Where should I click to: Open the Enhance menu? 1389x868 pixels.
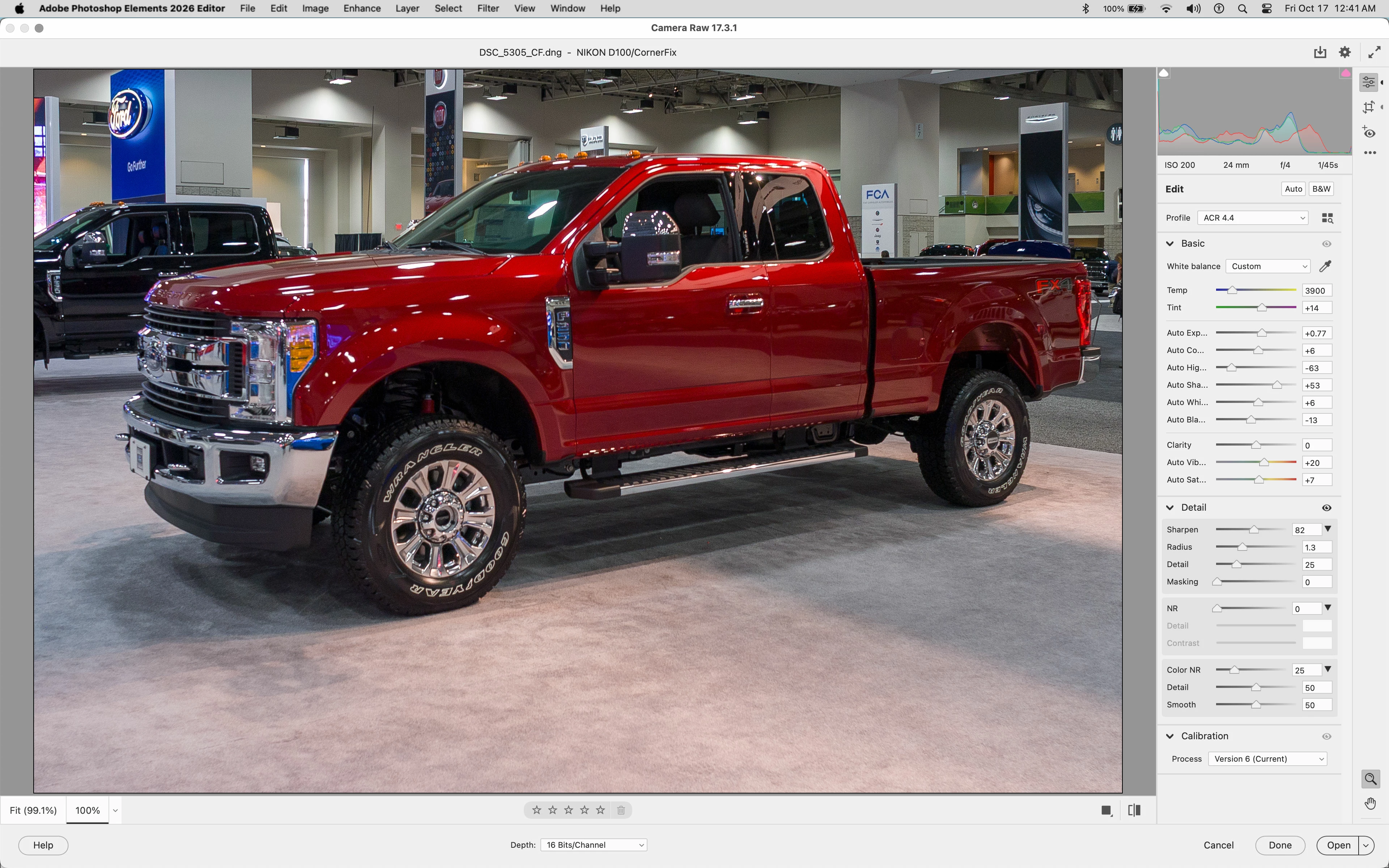click(x=362, y=9)
